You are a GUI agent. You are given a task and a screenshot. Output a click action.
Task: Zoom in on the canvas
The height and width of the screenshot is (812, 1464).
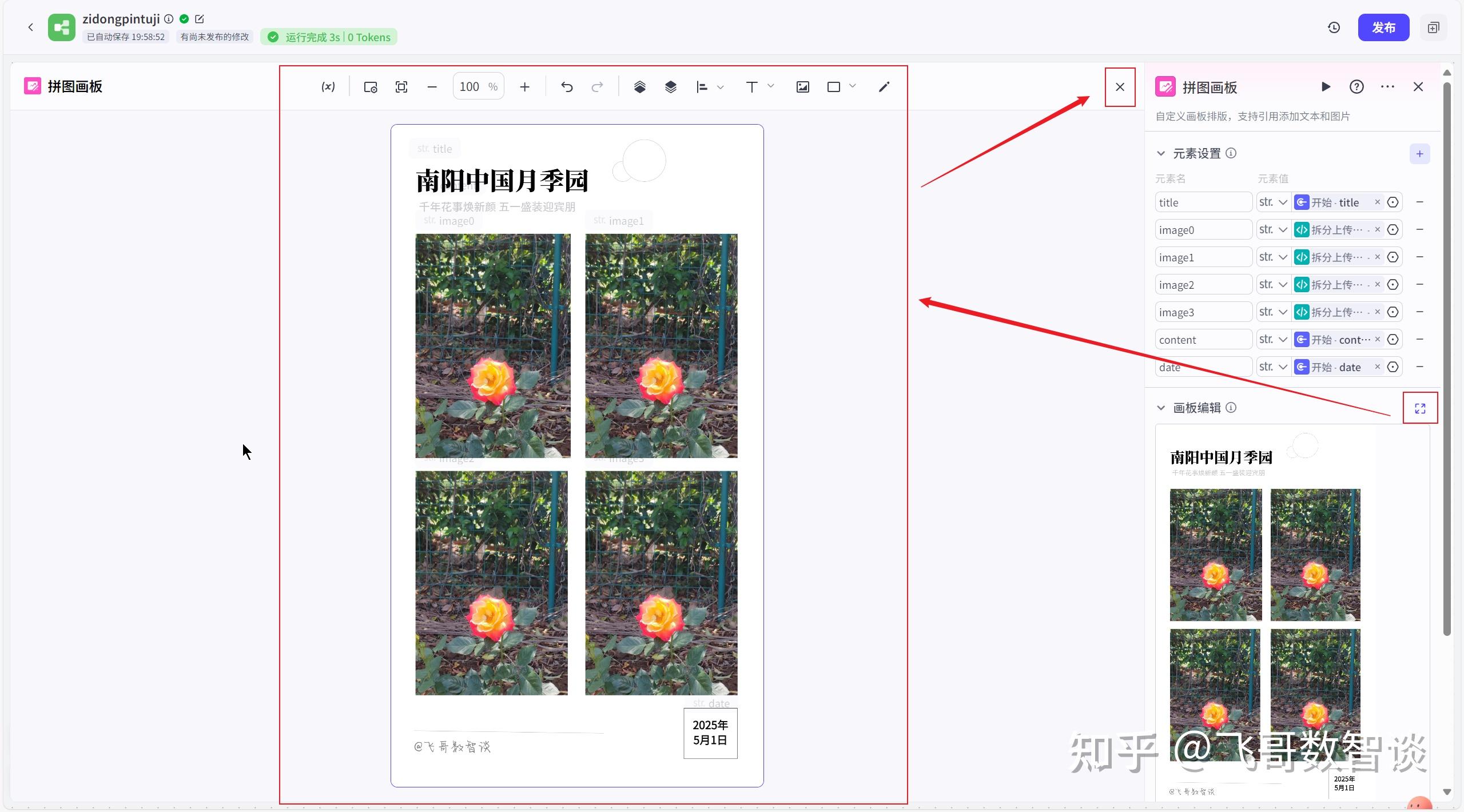[x=524, y=87]
